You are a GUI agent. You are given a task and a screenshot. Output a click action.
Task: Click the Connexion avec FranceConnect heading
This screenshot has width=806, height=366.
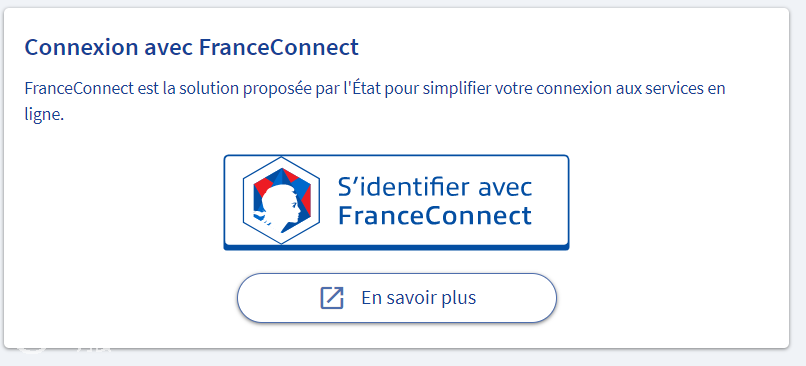click(191, 48)
